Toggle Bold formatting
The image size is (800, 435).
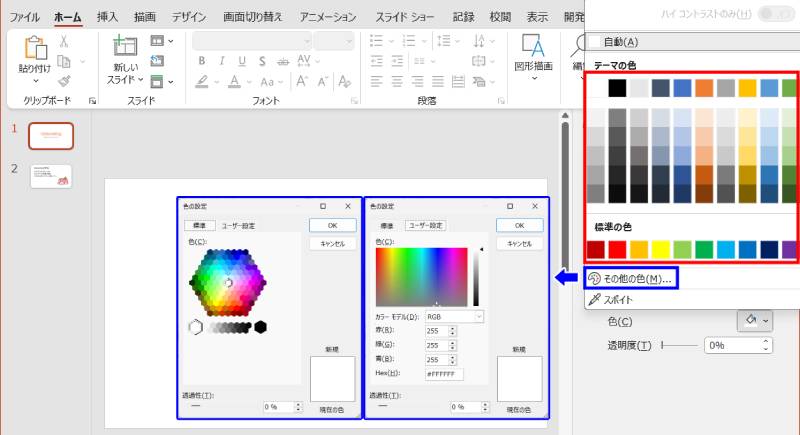[202, 61]
